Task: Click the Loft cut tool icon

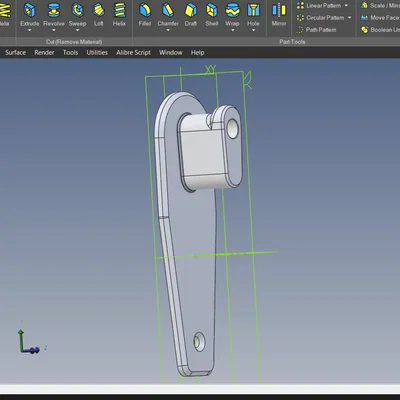Action: coord(99,10)
